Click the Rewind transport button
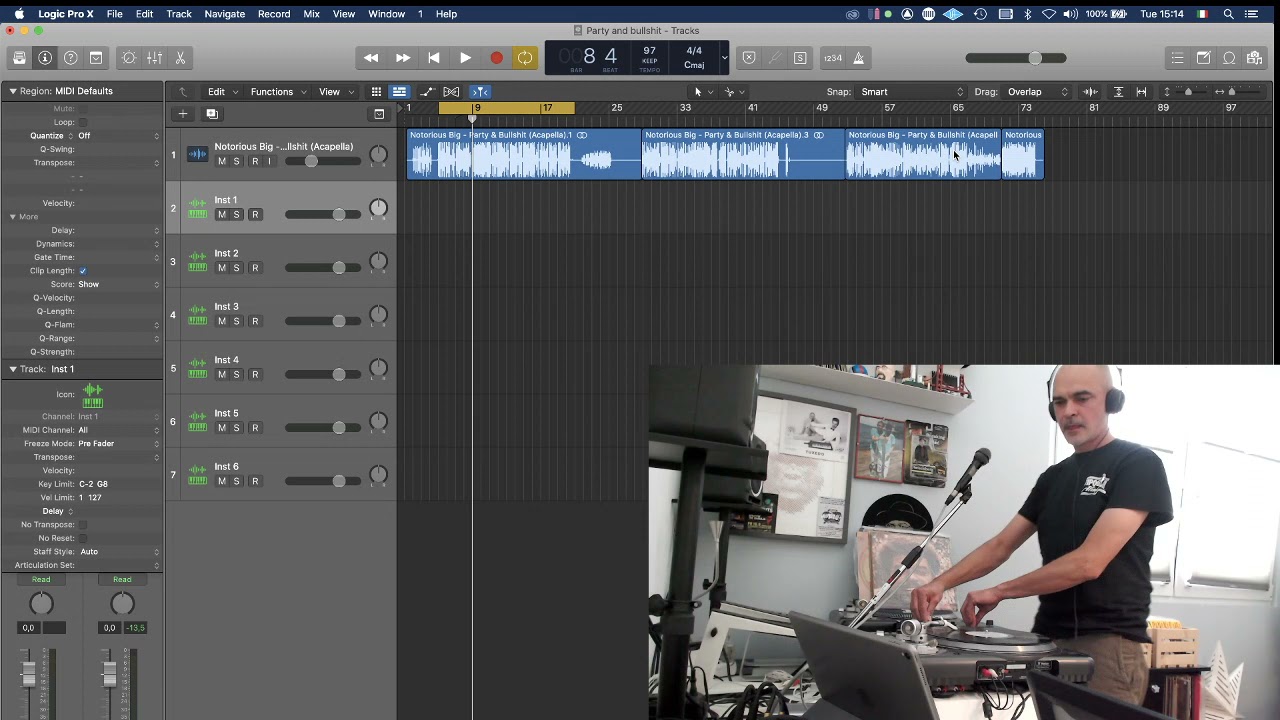The height and width of the screenshot is (720, 1280). click(371, 58)
